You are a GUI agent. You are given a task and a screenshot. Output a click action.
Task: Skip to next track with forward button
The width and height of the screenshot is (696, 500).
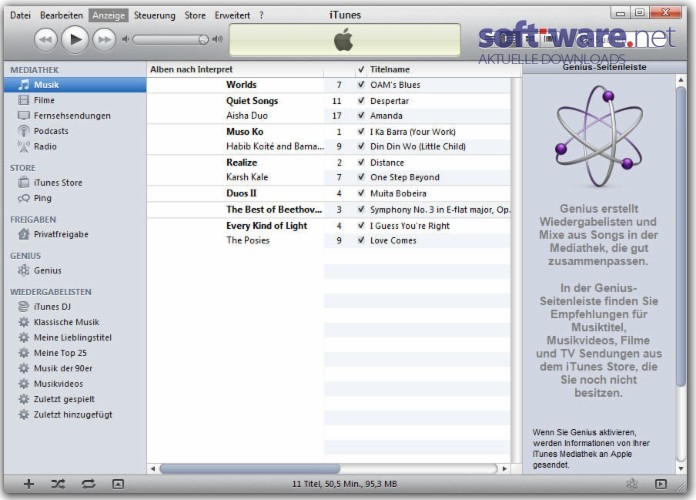pyautogui.click(x=104, y=40)
